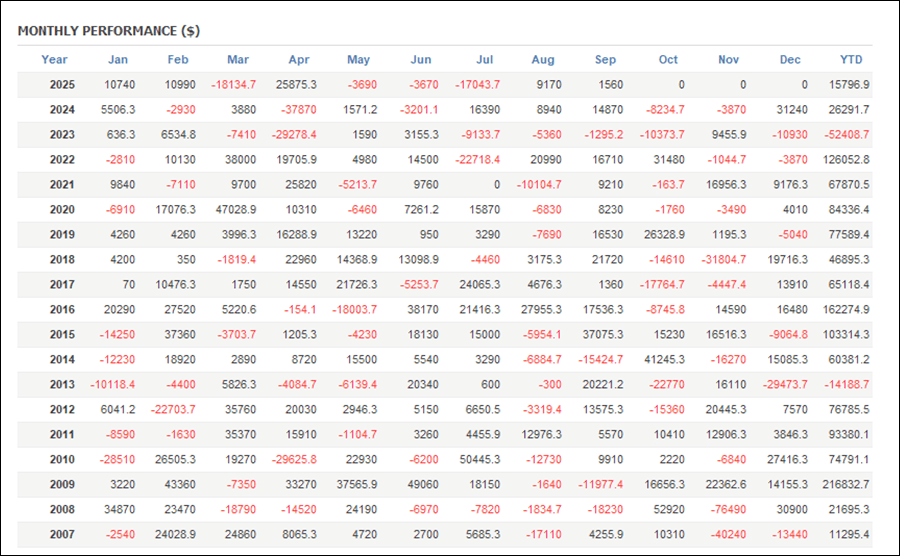Click the Year column header

click(x=54, y=60)
